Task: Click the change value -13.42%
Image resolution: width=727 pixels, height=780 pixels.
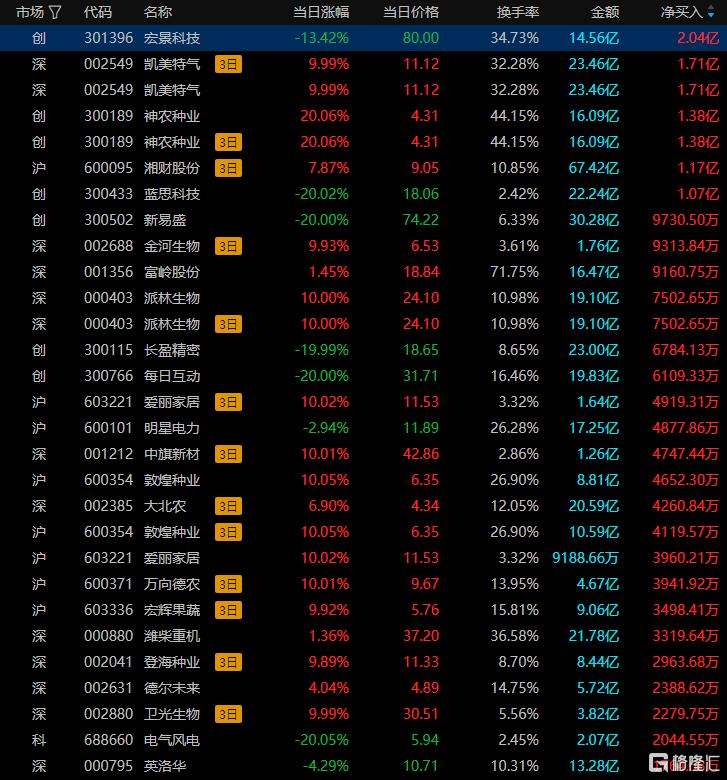Action: [x=321, y=38]
